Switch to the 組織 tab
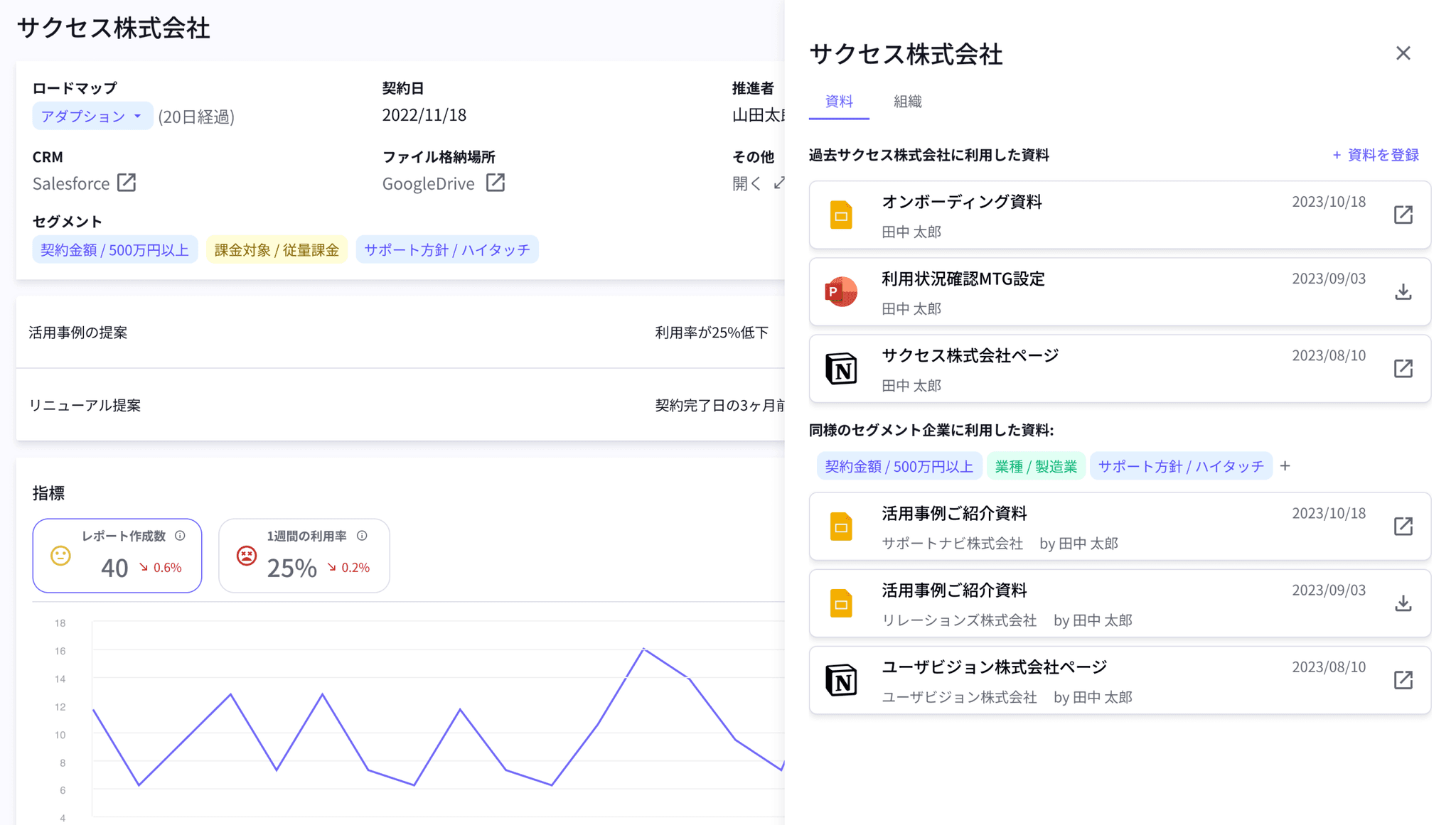The image size is (1456, 825). click(907, 102)
